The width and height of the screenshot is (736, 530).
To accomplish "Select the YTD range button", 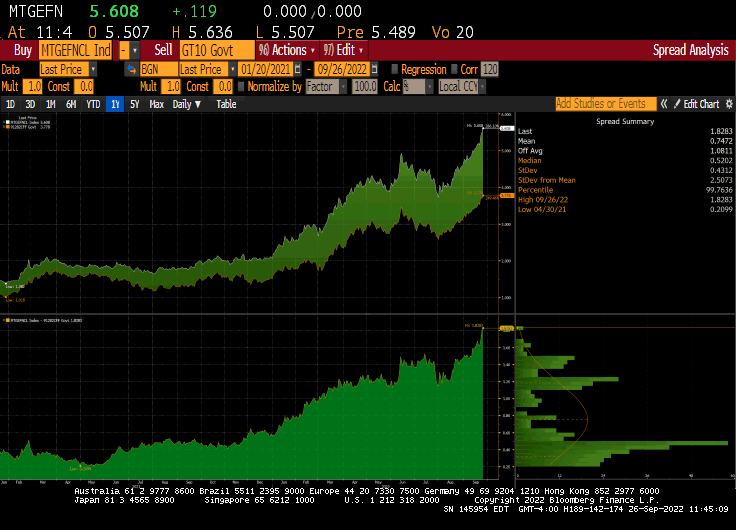I will (x=93, y=104).
